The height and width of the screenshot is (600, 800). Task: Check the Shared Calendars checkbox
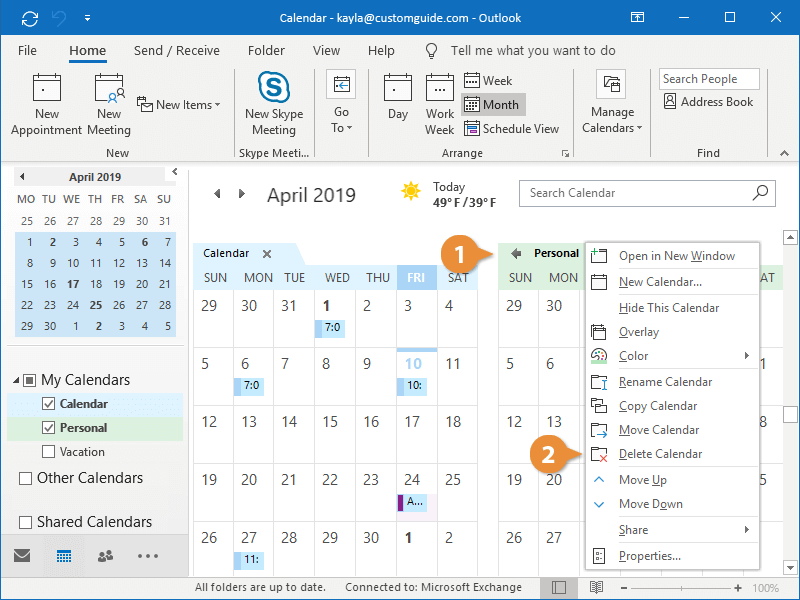point(25,522)
